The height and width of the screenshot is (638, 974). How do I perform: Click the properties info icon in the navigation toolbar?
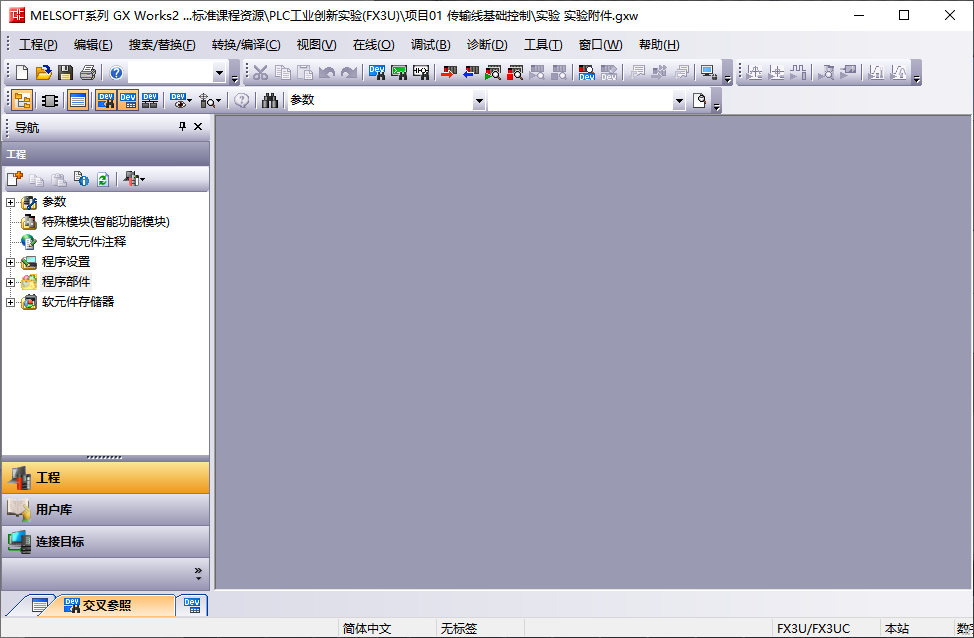tap(81, 179)
